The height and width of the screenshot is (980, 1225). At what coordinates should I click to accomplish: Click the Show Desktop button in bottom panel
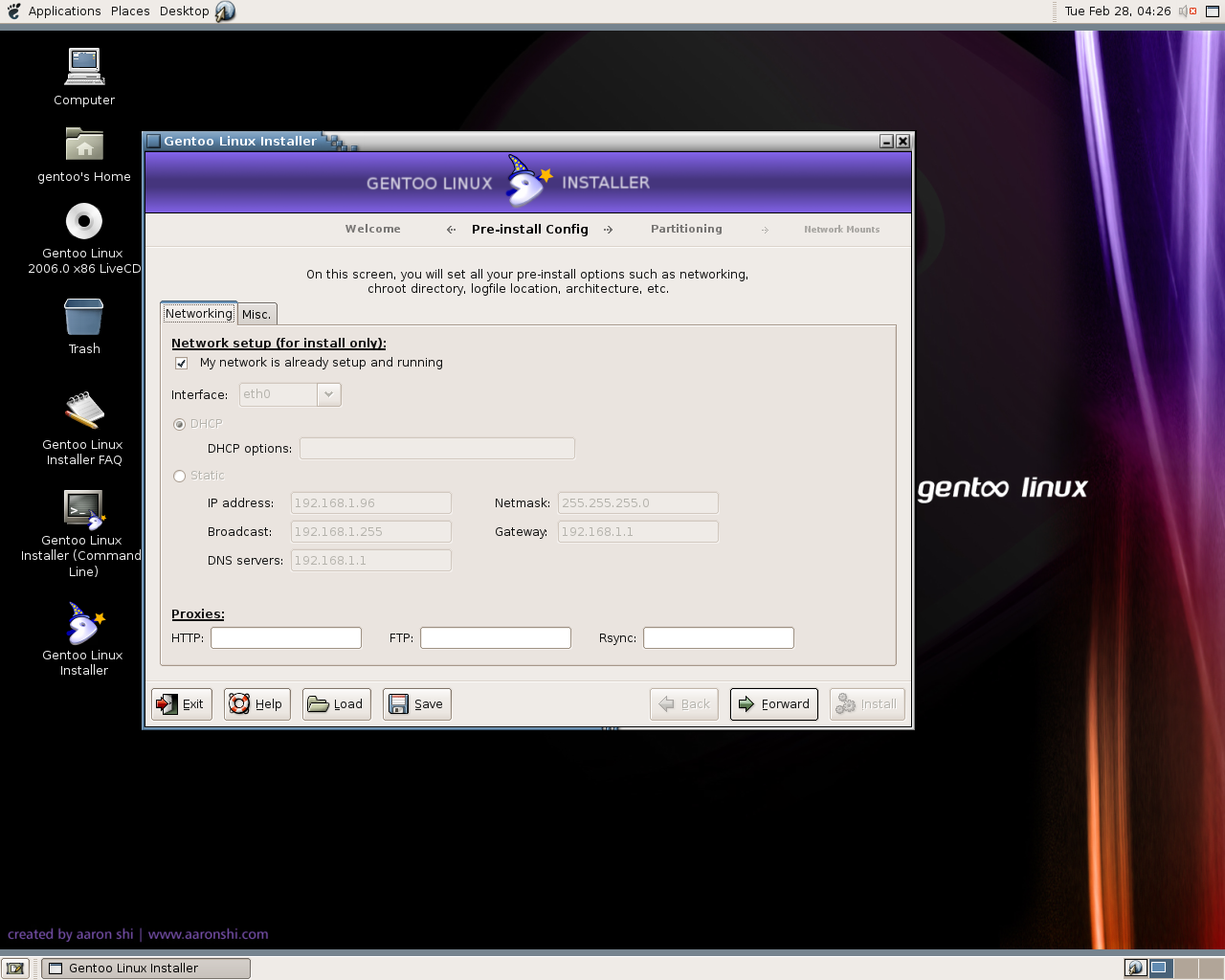[15, 969]
